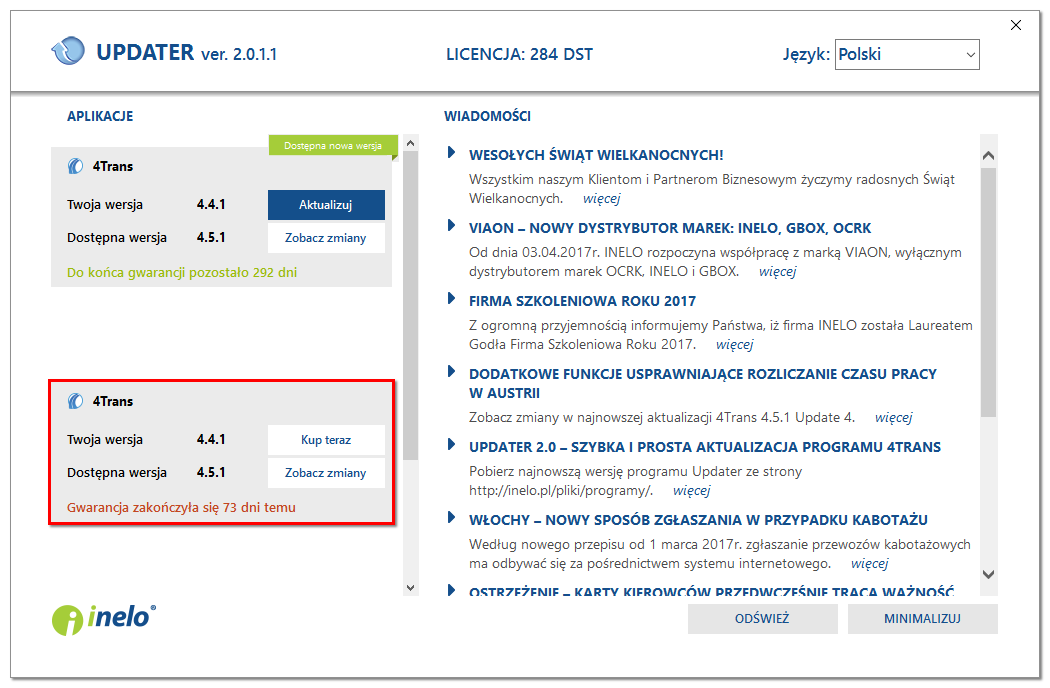Open the 'DODATKOWE FUNKCJE USPRAWNIAJĄCE ROZLICZANIE' headline
This screenshot has height=688, width=1050.
(x=702, y=383)
